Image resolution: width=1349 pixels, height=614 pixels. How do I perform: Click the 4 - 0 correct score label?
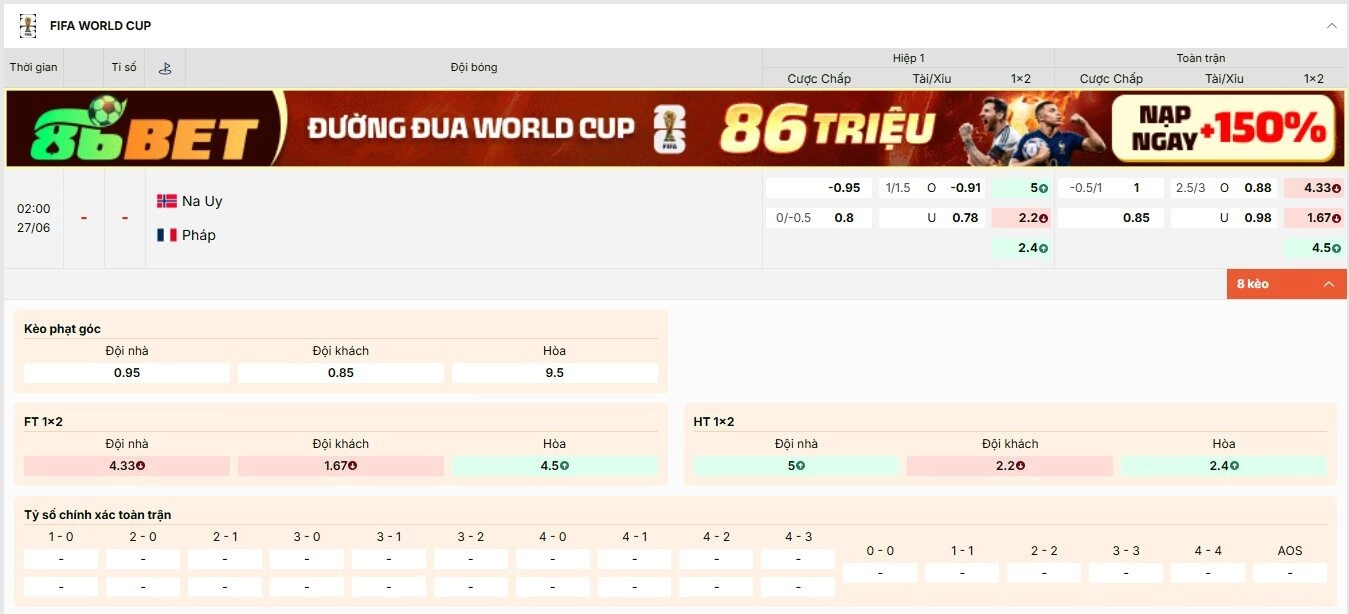pos(552,537)
